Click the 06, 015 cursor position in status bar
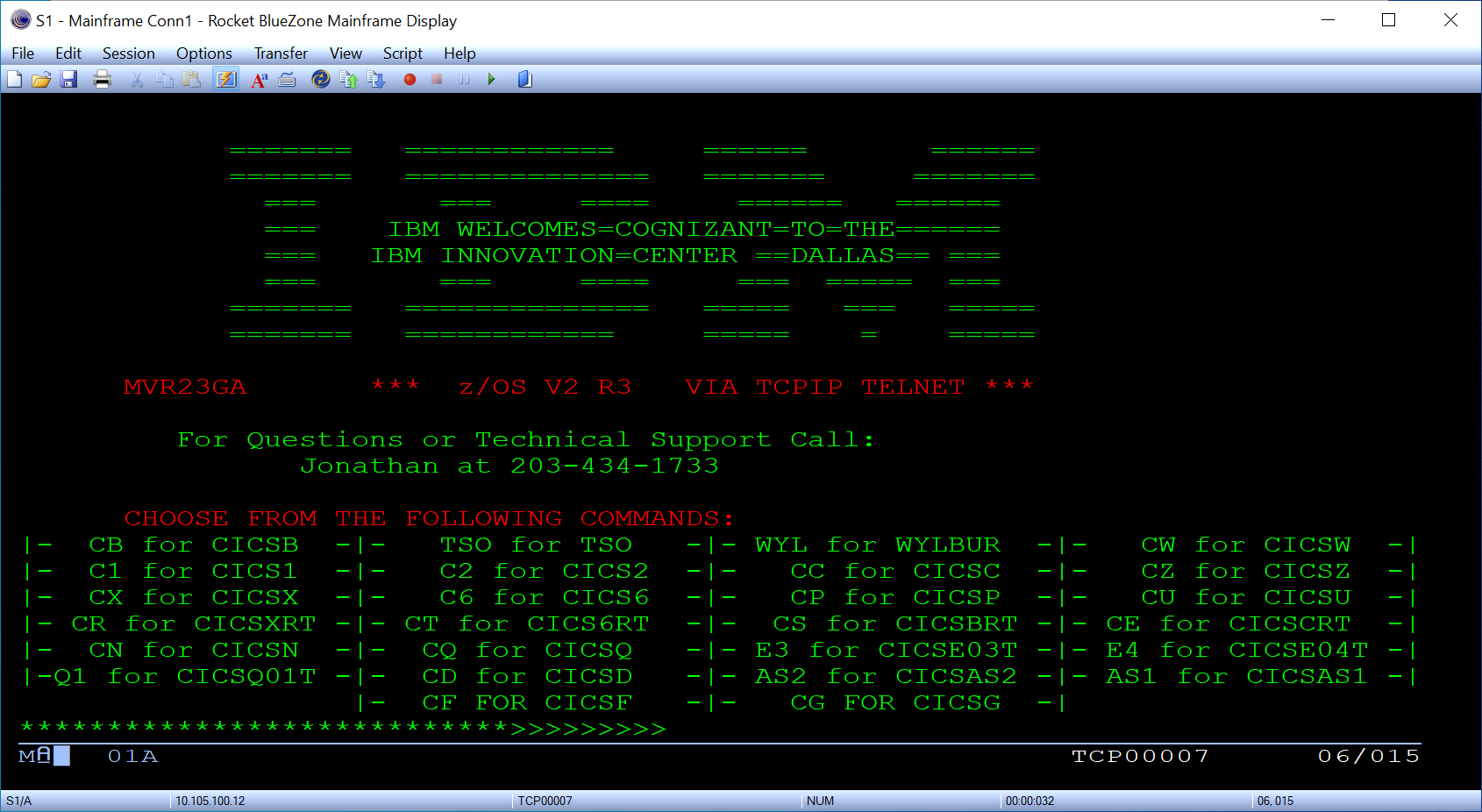This screenshot has width=1482, height=812. [1276, 801]
